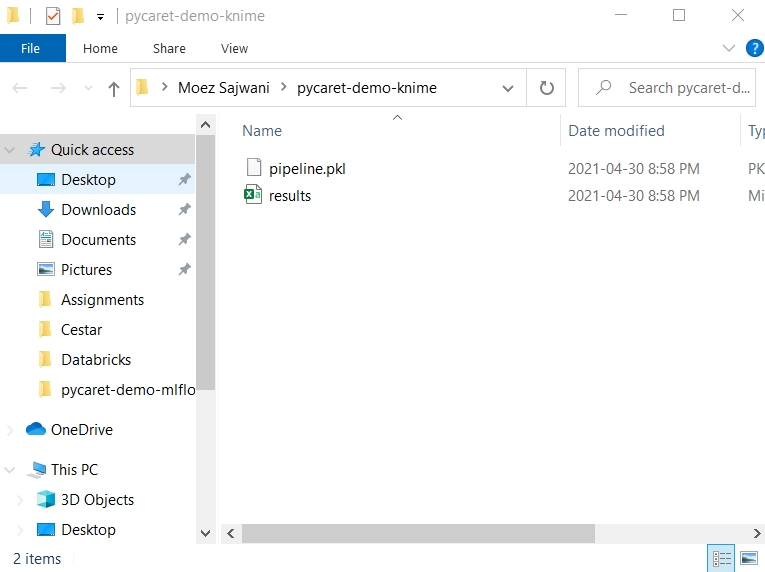Sort files by the Name column header
Screen dimensions: 765x572
click(262, 131)
